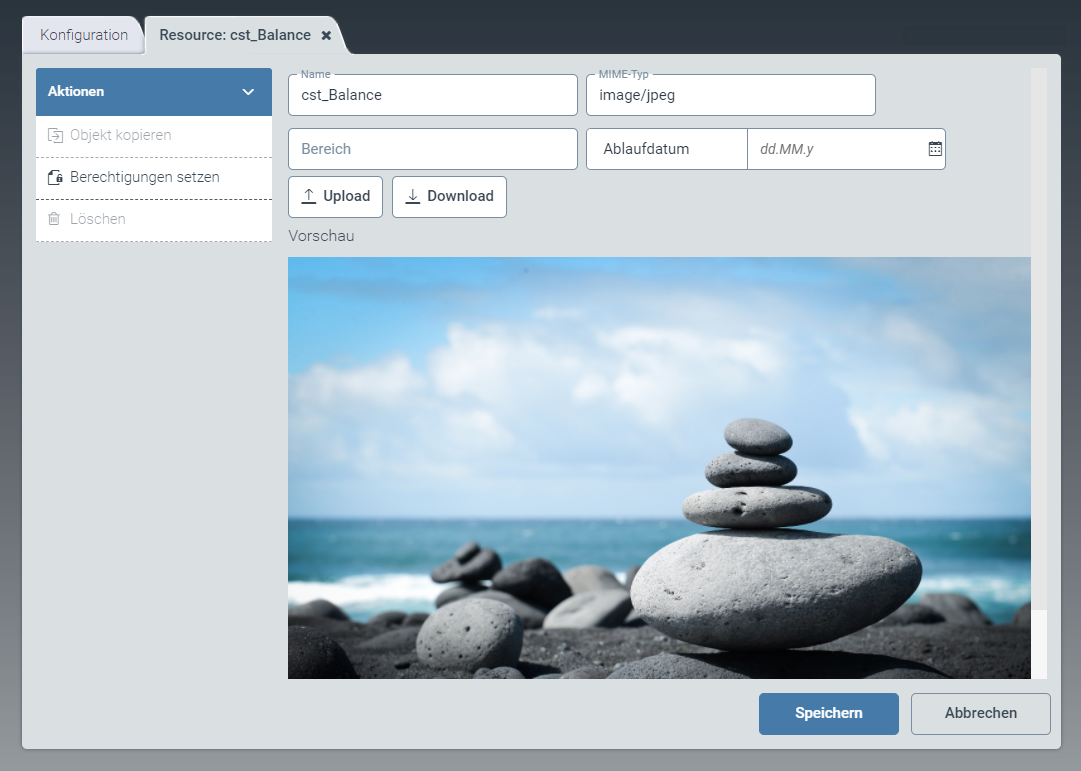Click the trash icon next to Löschen
Viewport: 1081px width, 771px height.
coord(55,219)
